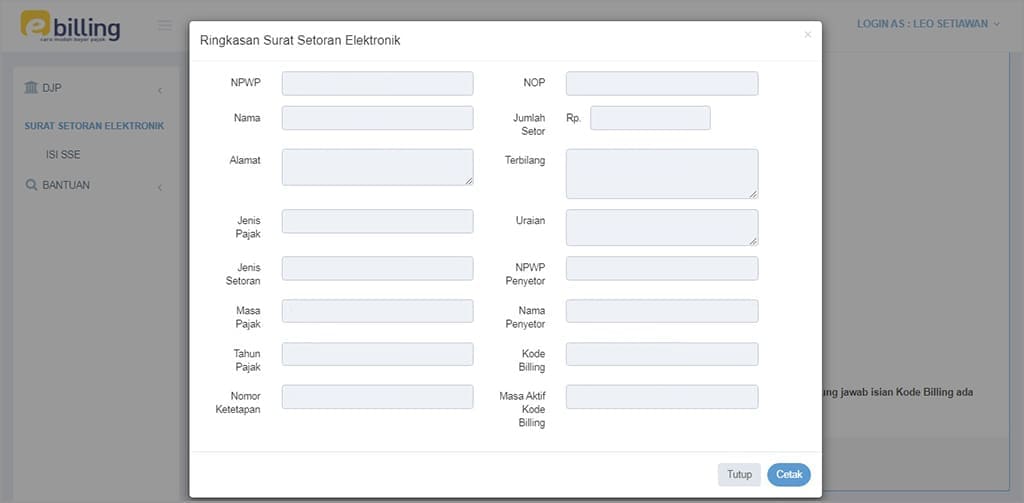Click the NPWP input field
1024x503 pixels.
pos(377,83)
